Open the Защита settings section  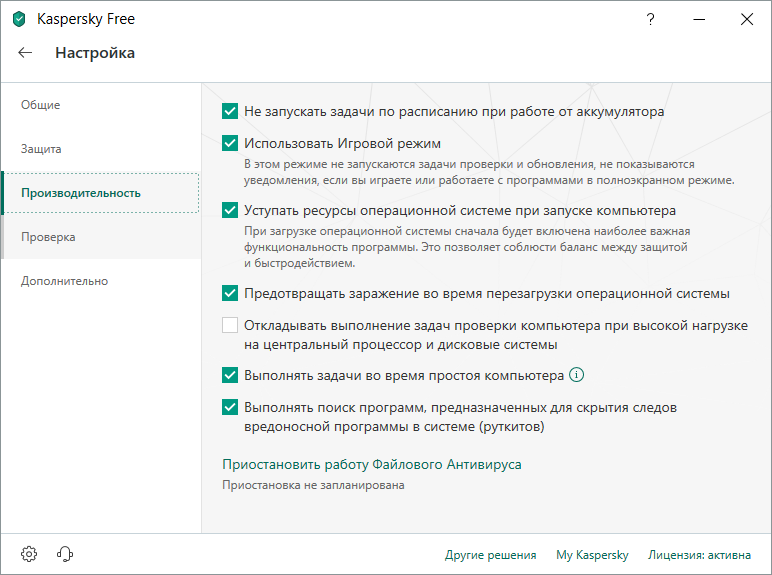(x=41, y=149)
